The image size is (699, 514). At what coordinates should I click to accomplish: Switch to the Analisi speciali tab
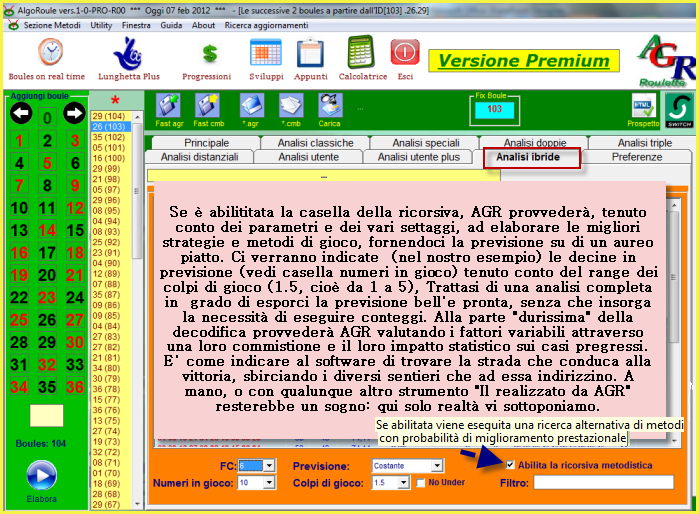(x=425, y=143)
